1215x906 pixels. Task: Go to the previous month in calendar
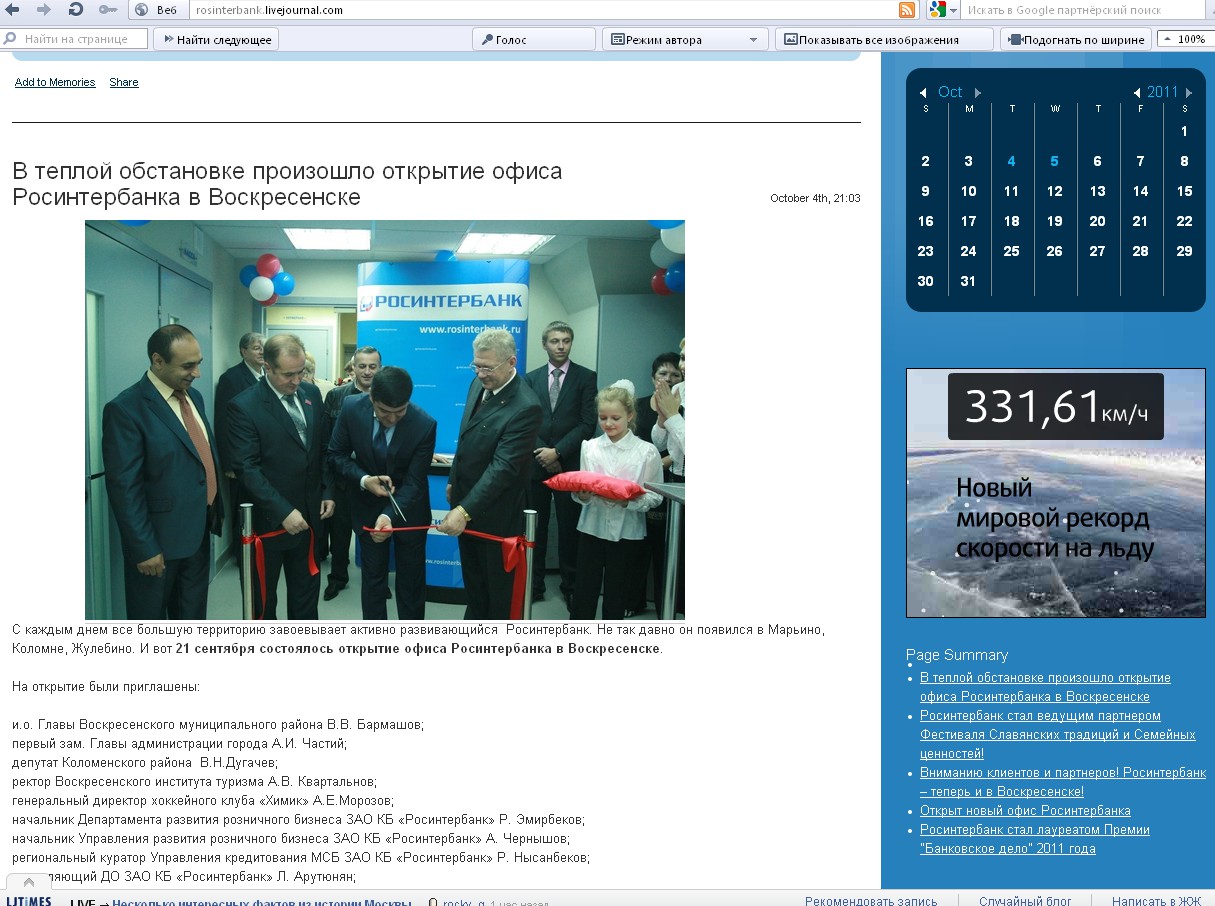pos(923,93)
